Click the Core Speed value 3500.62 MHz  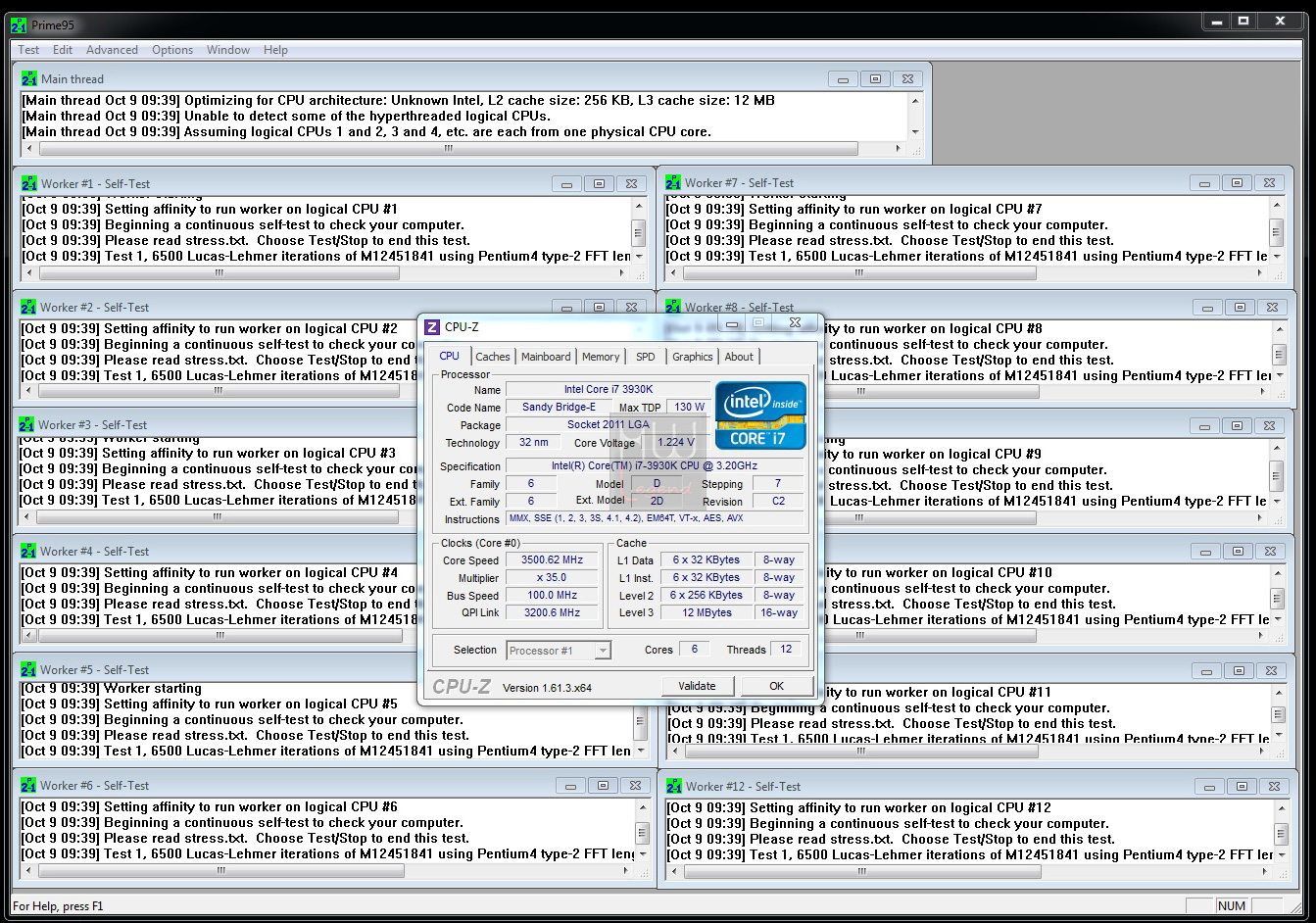pos(552,560)
